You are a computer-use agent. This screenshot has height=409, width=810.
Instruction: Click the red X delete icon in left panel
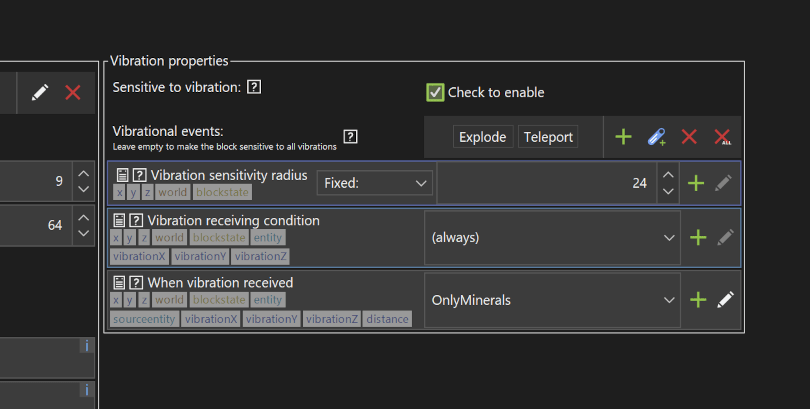point(73,92)
